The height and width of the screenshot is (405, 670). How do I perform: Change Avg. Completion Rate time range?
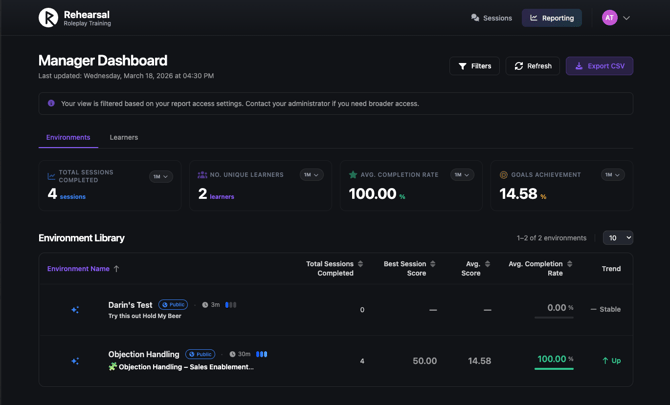461,175
